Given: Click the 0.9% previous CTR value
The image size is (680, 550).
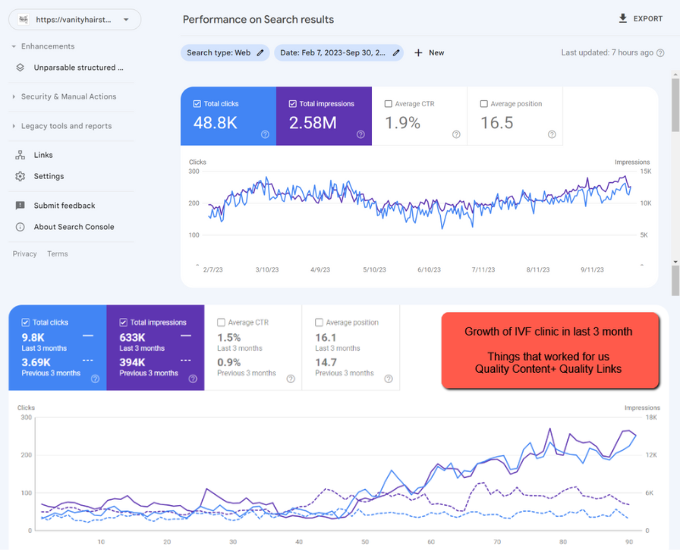Looking at the screenshot, I should (x=229, y=362).
